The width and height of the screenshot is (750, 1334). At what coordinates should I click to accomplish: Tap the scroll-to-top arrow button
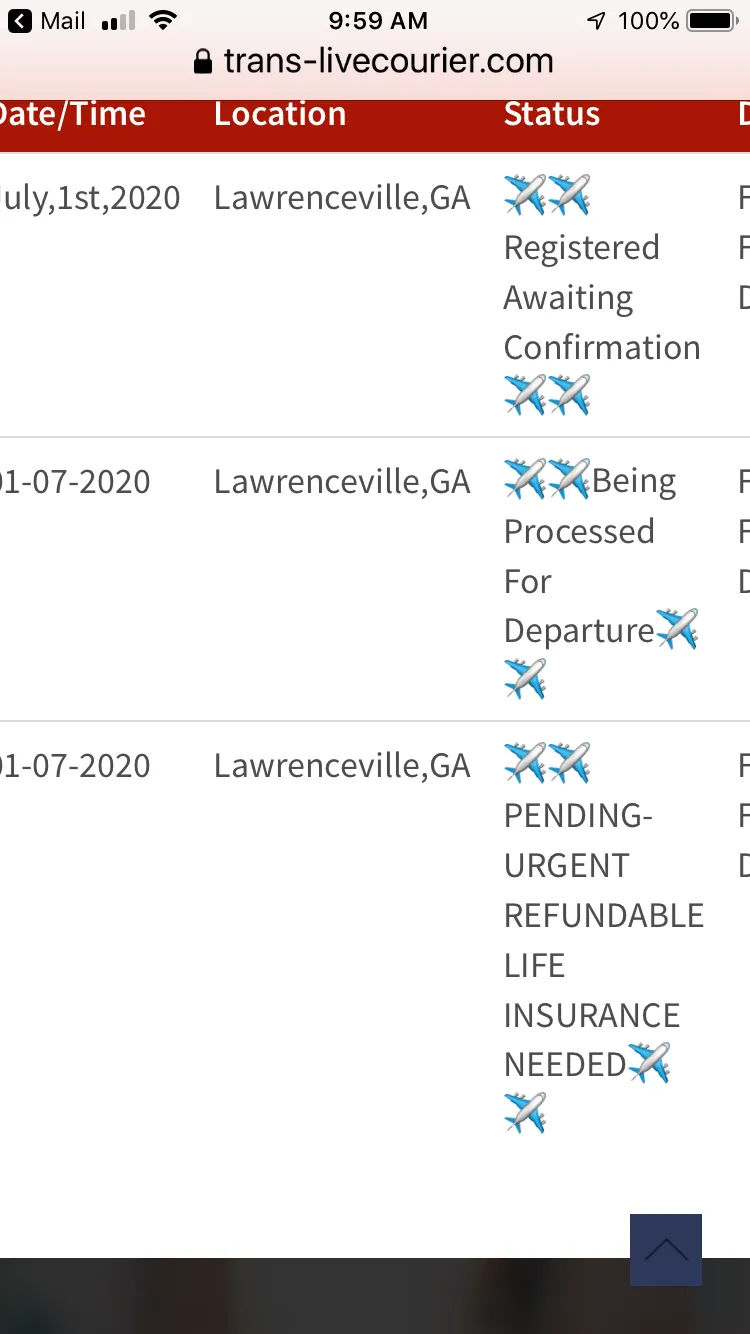(665, 1249)
